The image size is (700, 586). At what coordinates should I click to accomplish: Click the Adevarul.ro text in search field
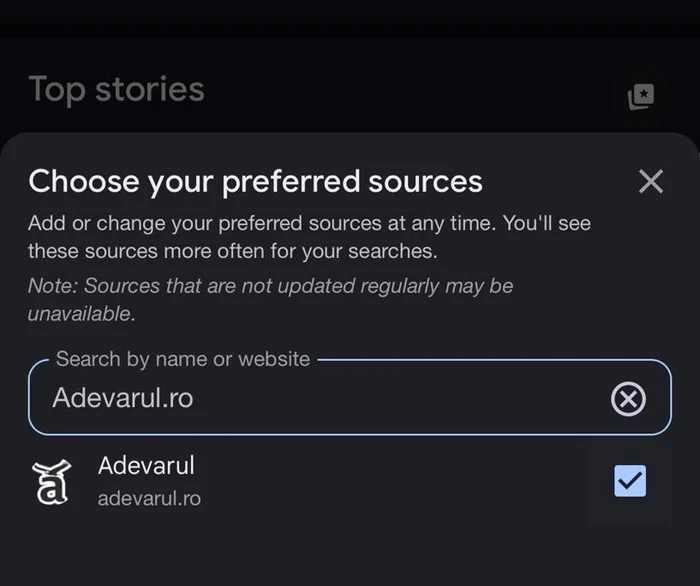tap(123, 398)
